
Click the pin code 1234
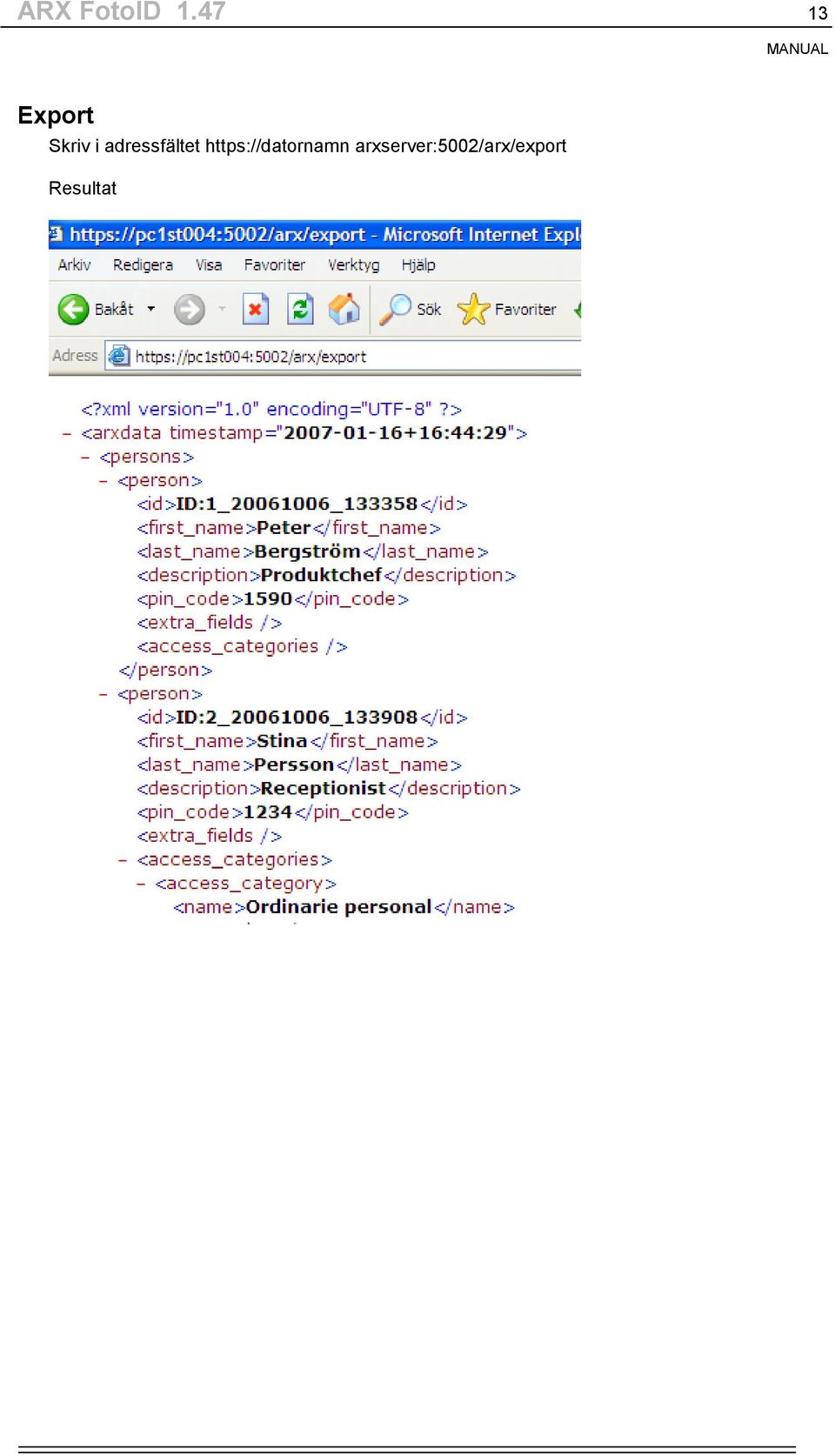tap(268, 811)
